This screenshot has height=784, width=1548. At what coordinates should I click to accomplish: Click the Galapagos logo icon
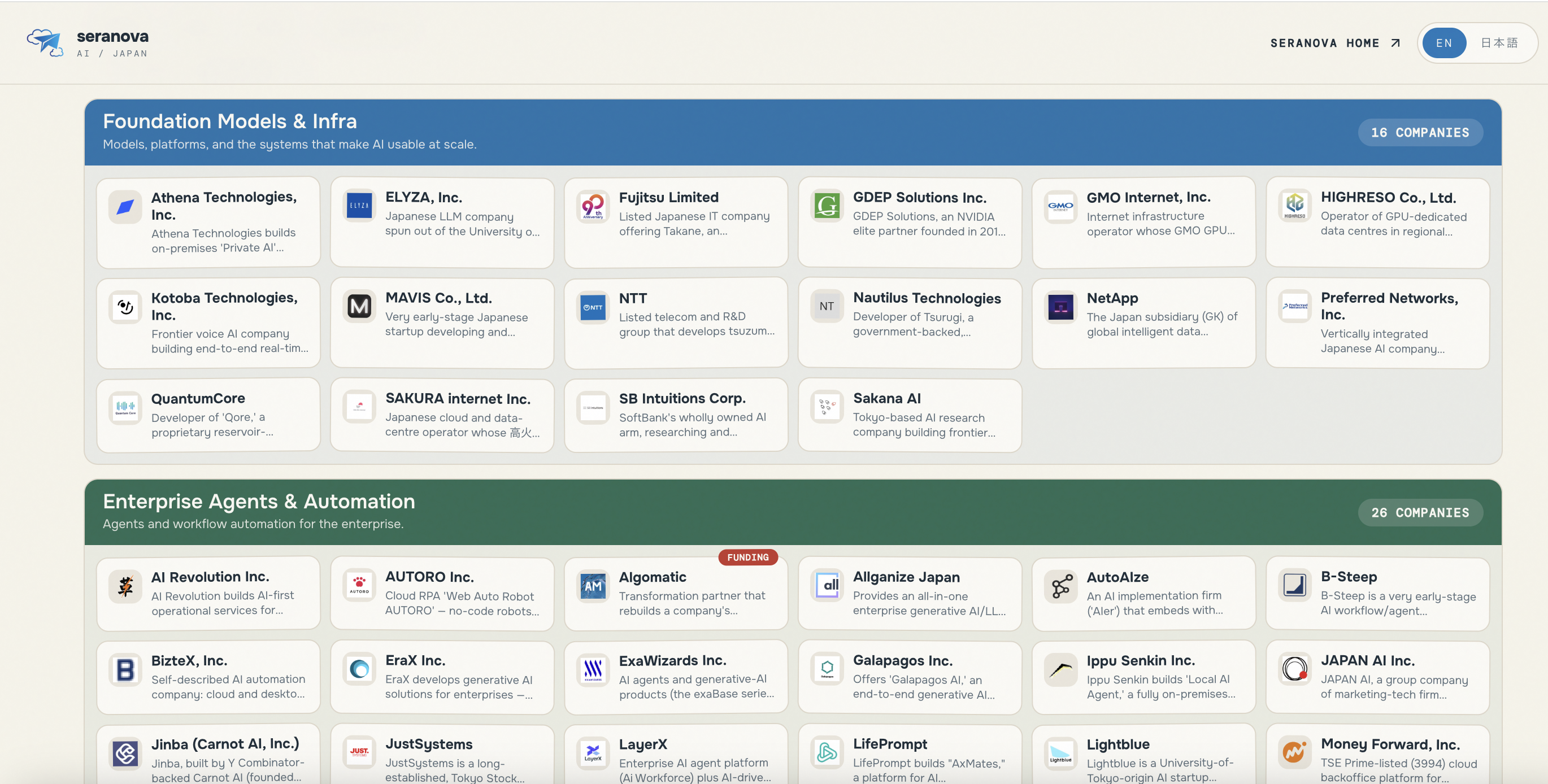[x=827, y=669]
